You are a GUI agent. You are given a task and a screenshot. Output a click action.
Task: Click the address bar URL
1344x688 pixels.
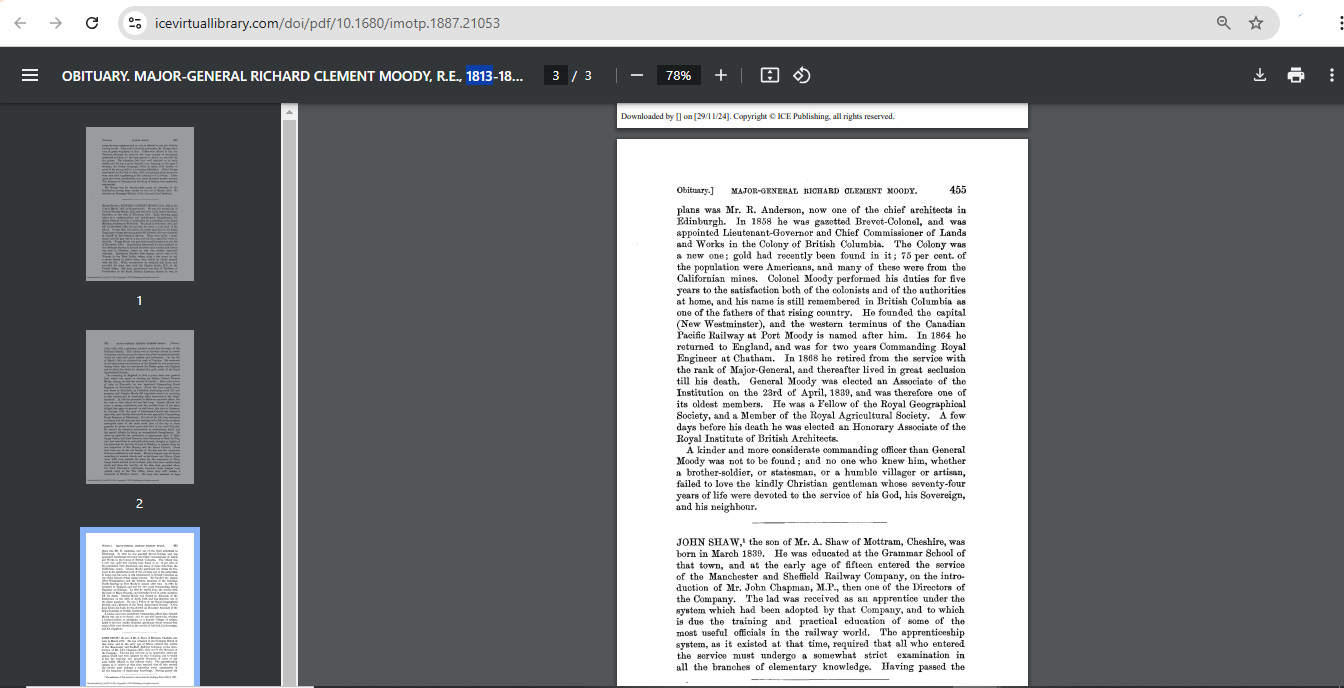pos(327,23)
